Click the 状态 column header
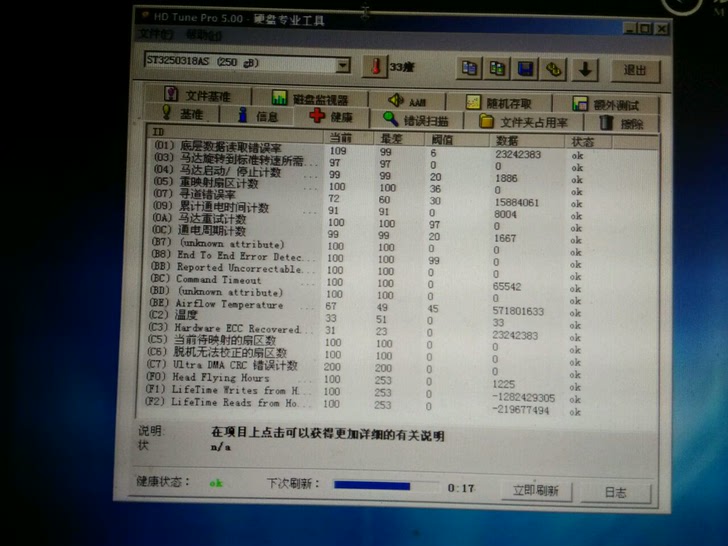Image resolution: width=728 pixels, height=546 pixels. point(589,142)
